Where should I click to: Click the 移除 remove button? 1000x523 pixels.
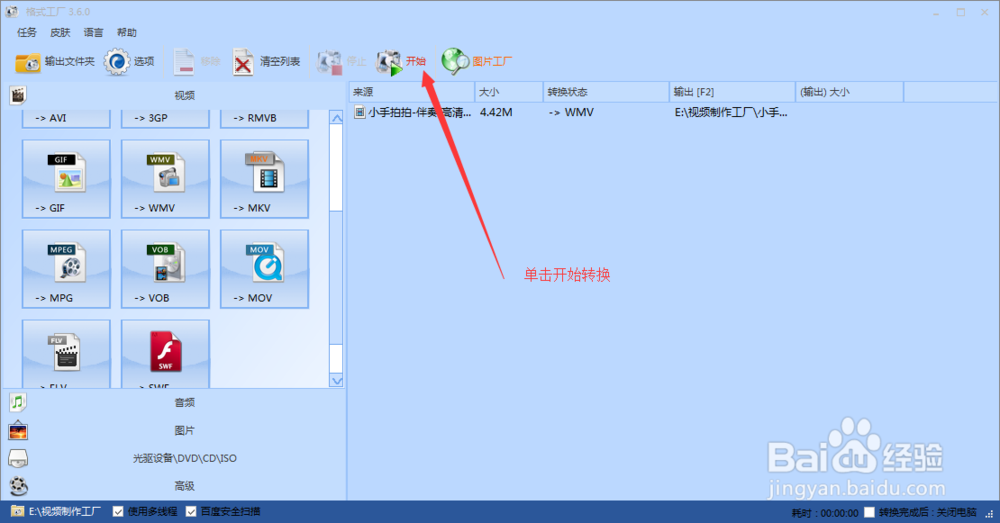pyautogui.click(x=196, y=62)
